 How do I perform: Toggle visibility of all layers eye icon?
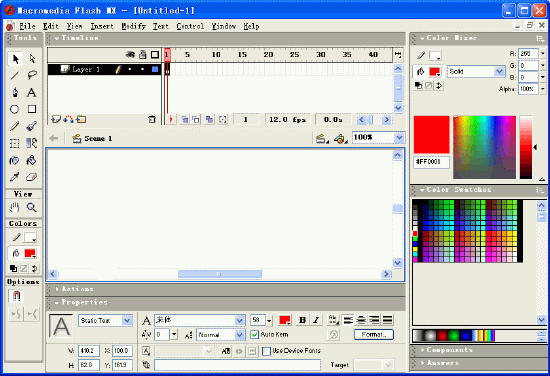click(x=130, y=55)
